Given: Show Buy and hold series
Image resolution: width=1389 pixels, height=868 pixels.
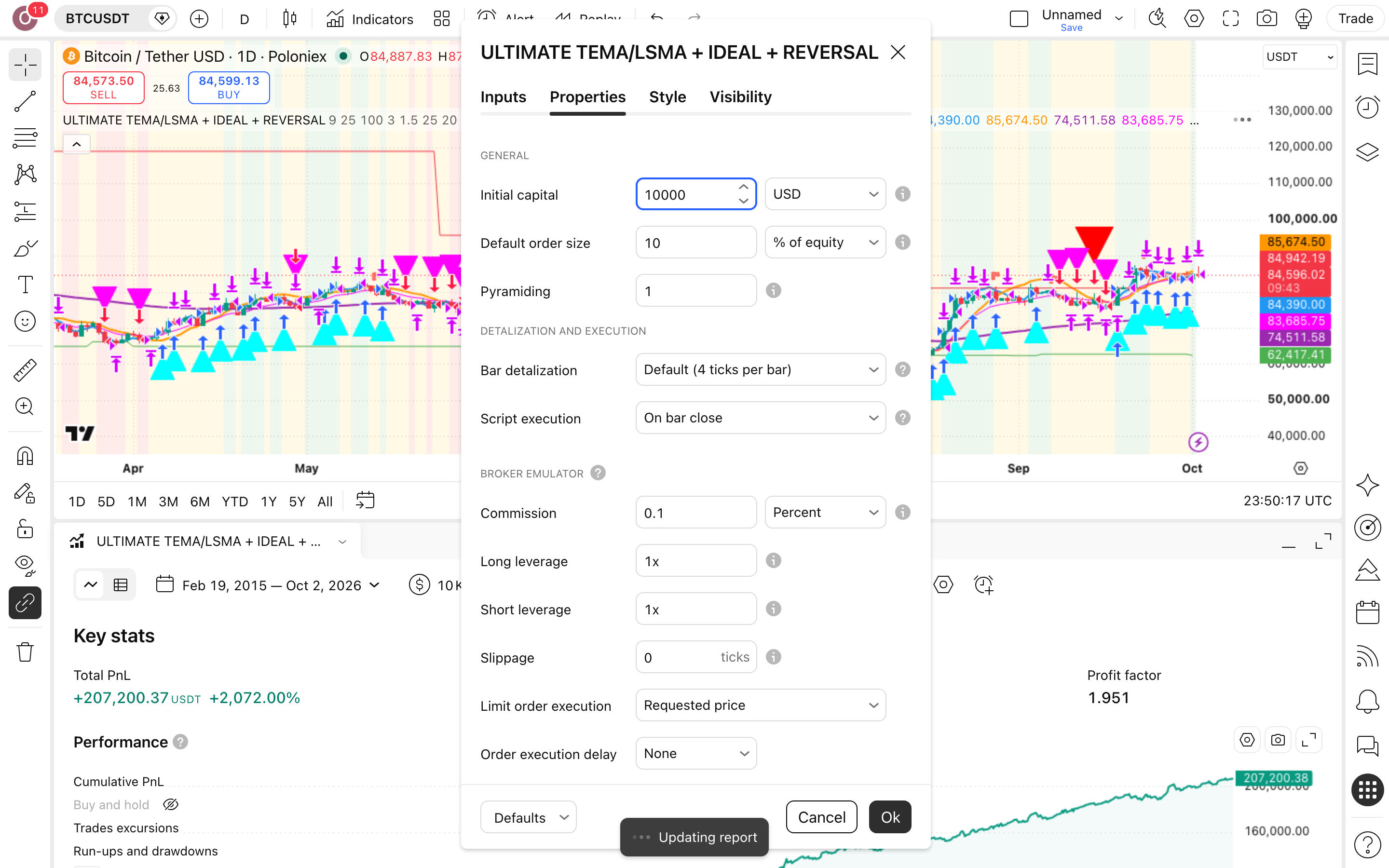Looking at the screenshot, I should pyautogui.click(x=170, y=805).
